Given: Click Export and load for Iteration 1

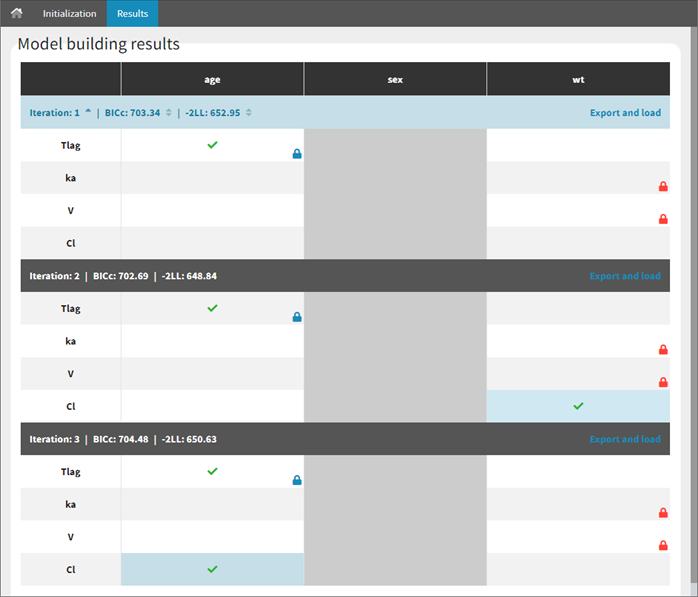Looking at the screenshot, I should [625, 113].
